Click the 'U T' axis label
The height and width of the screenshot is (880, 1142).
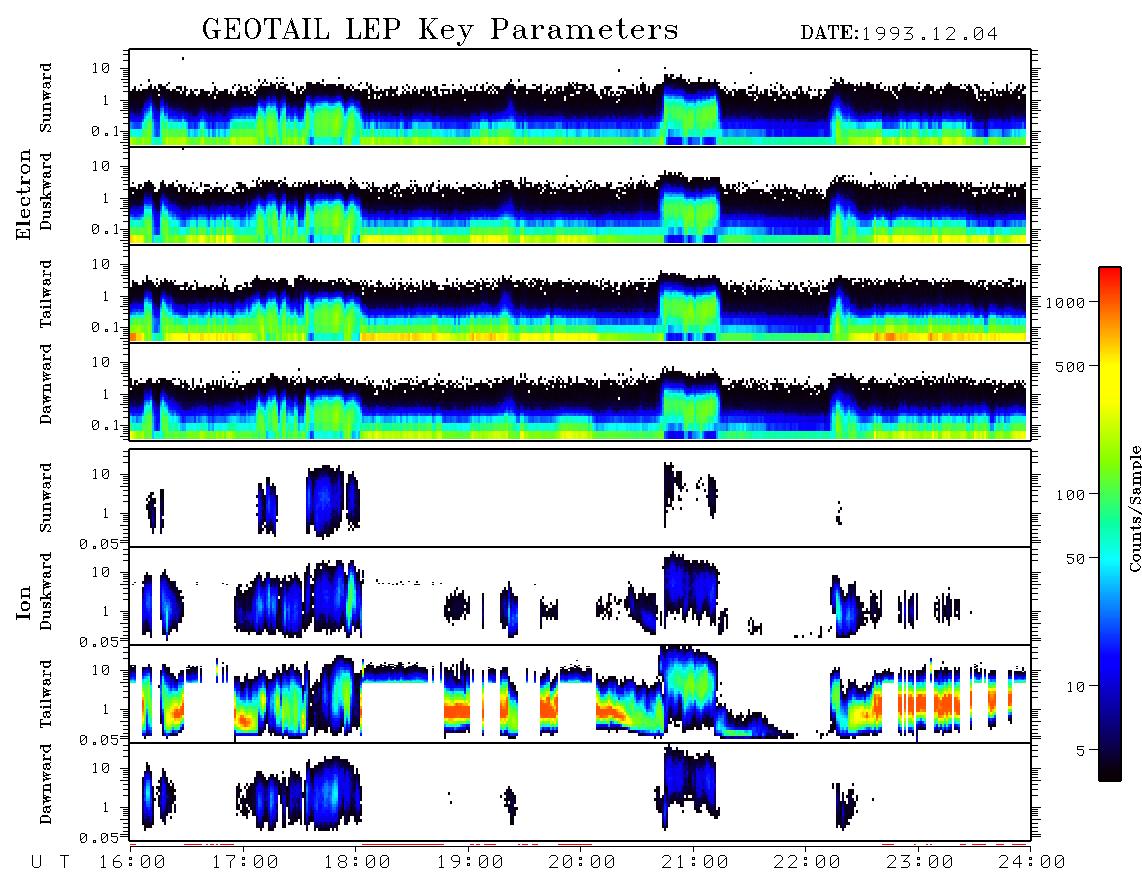(51, 863)
